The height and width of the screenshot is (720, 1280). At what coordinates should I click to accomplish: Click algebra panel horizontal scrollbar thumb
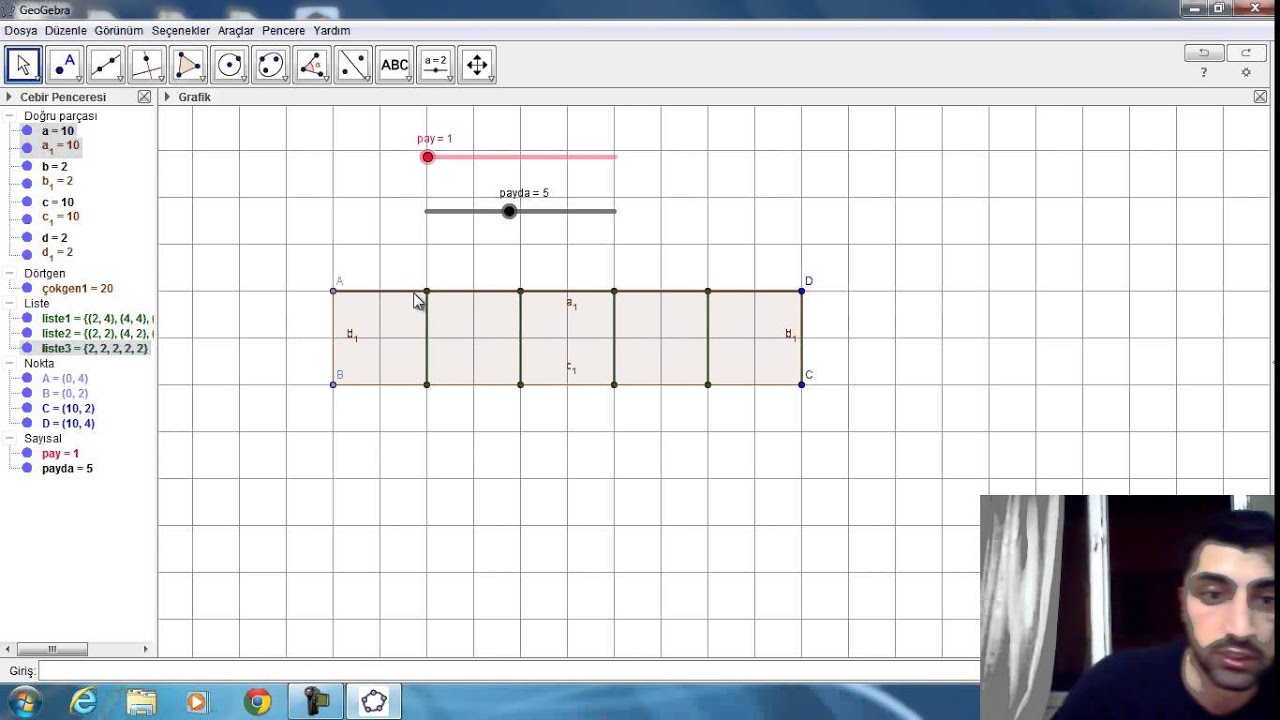coord(52,649)
